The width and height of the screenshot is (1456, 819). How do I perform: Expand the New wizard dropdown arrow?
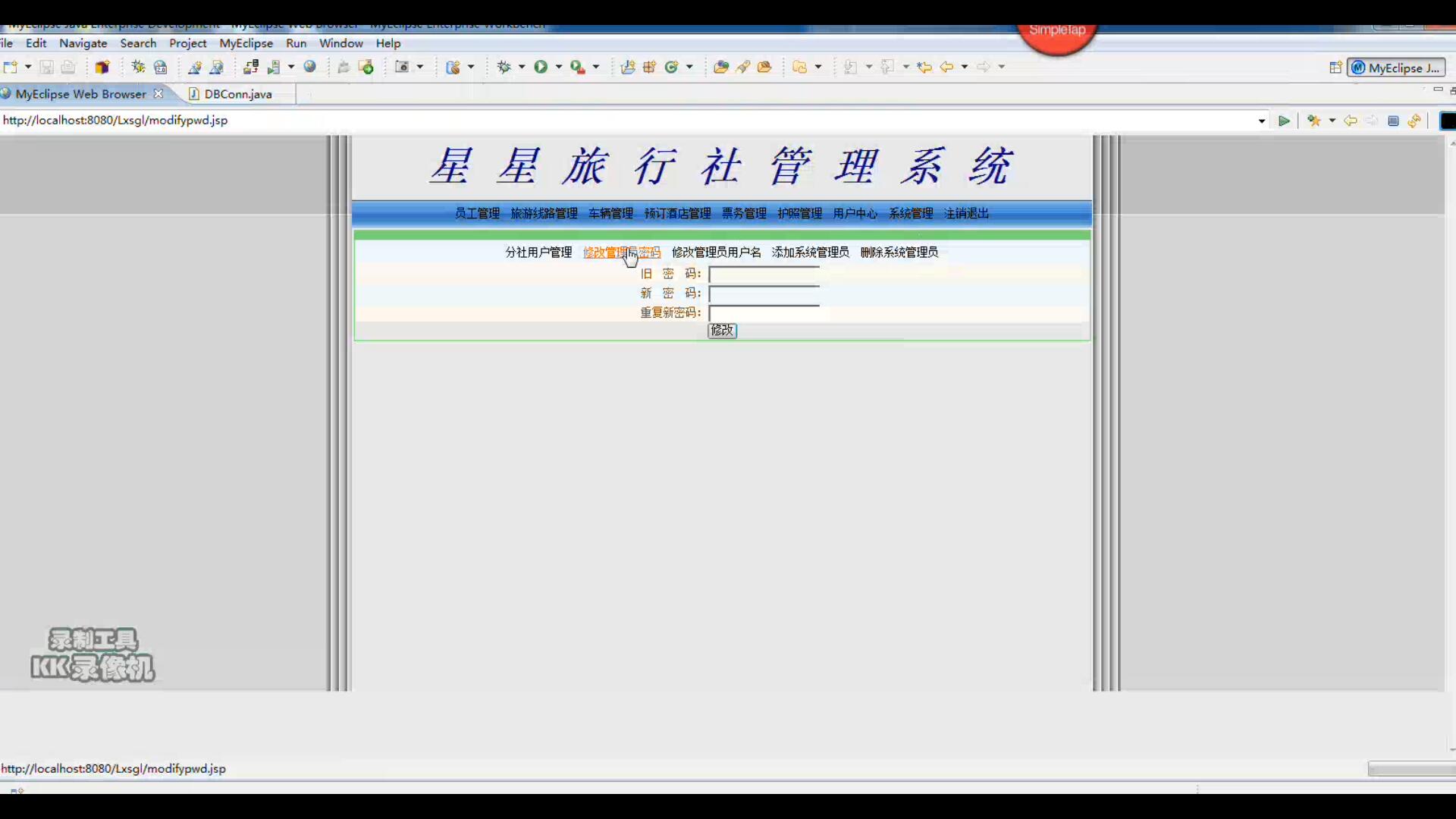[x=28, y=67]
